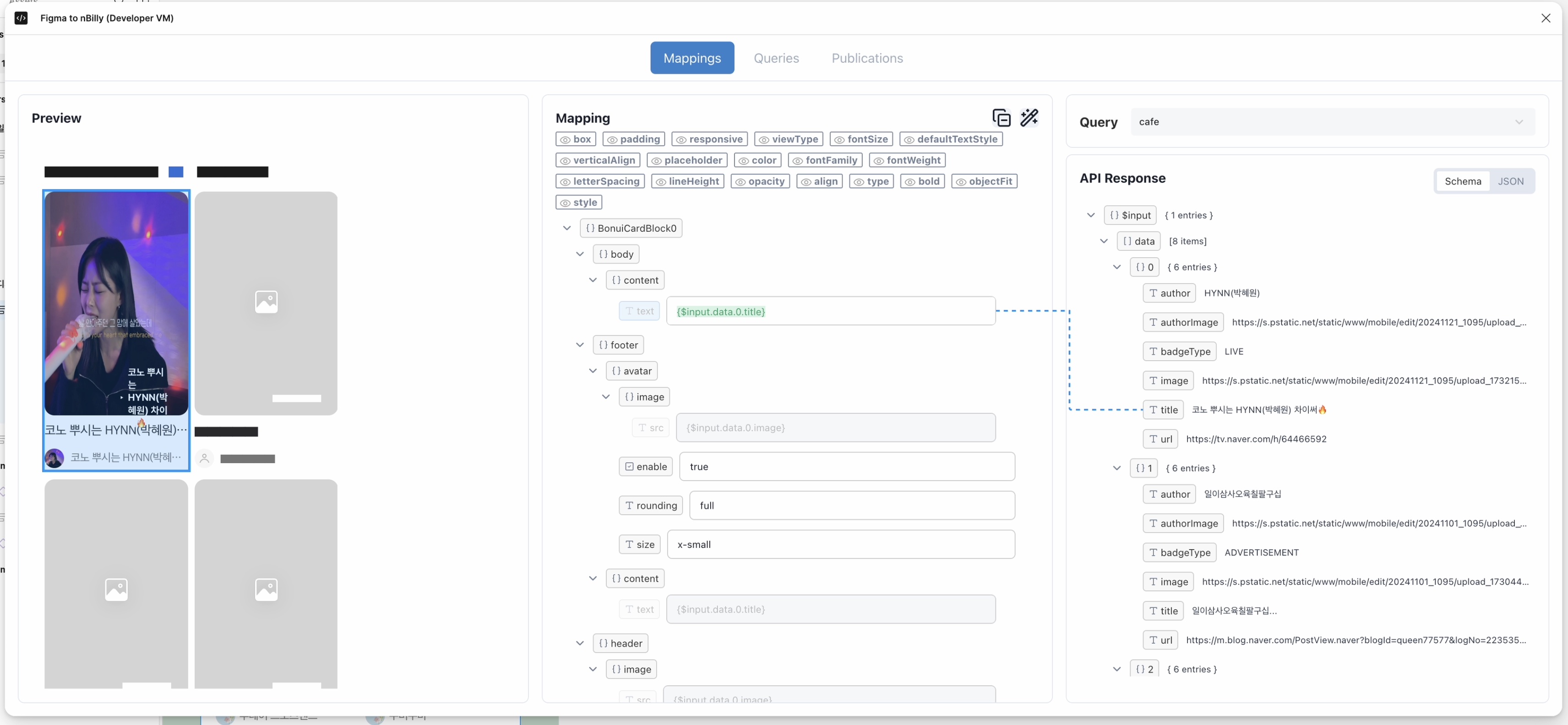
Task: Click the bottom-left card image placeholder icon
Action: pyautogui.click(x=116, y=590)
